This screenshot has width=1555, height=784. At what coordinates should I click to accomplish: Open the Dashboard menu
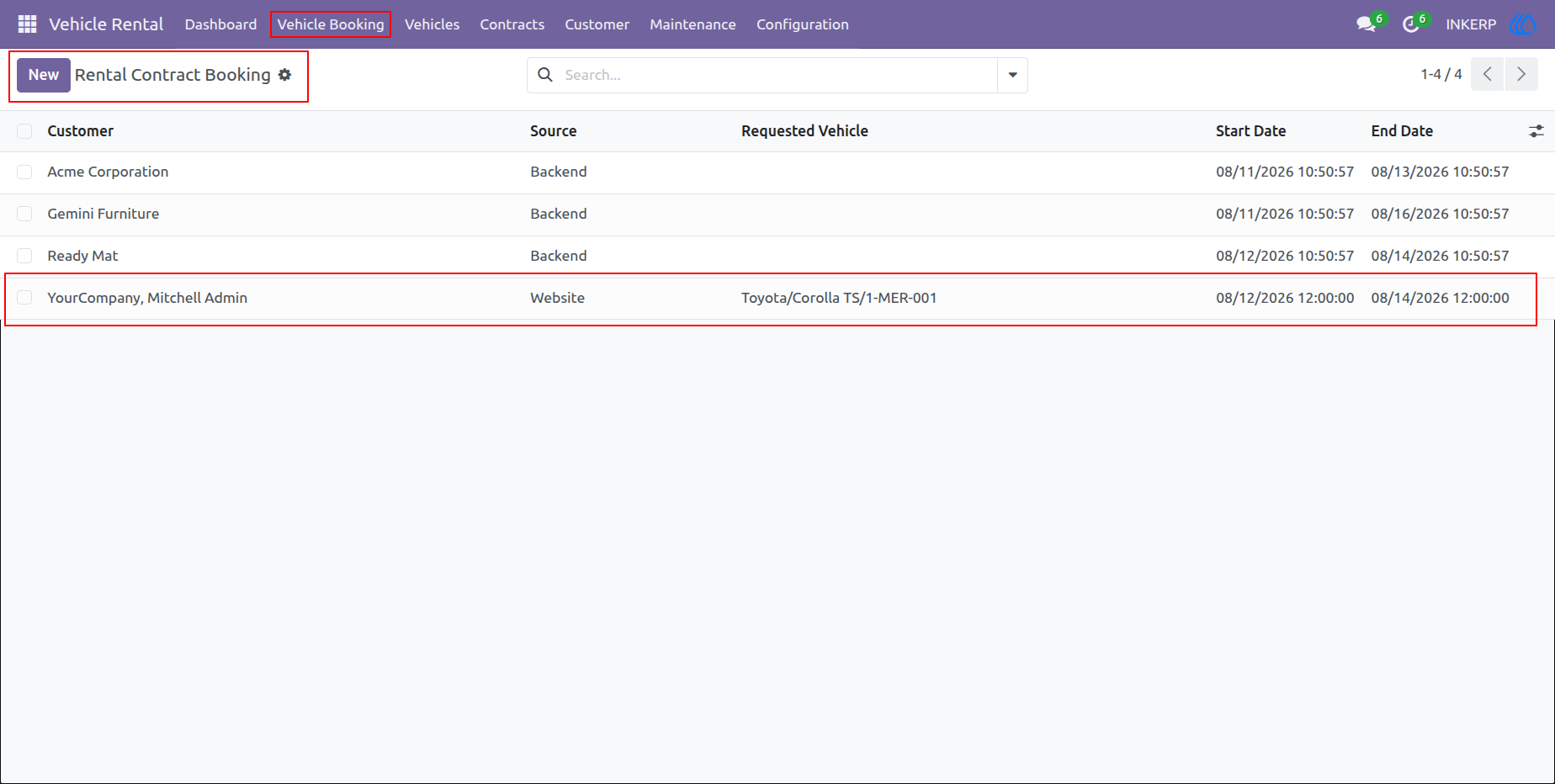[x=220, y=24]
